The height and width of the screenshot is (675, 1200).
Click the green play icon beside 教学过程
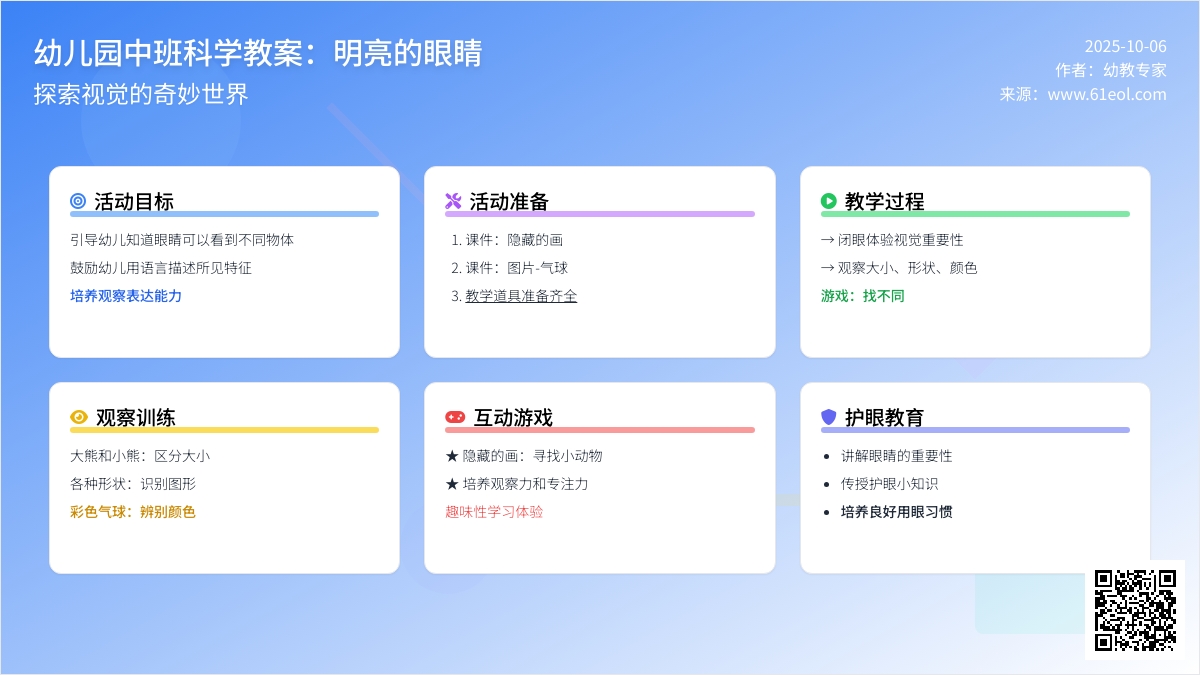828,201
